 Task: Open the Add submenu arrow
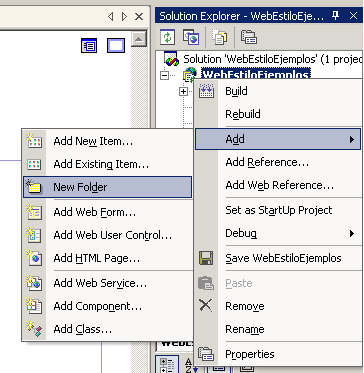[352, 139]
